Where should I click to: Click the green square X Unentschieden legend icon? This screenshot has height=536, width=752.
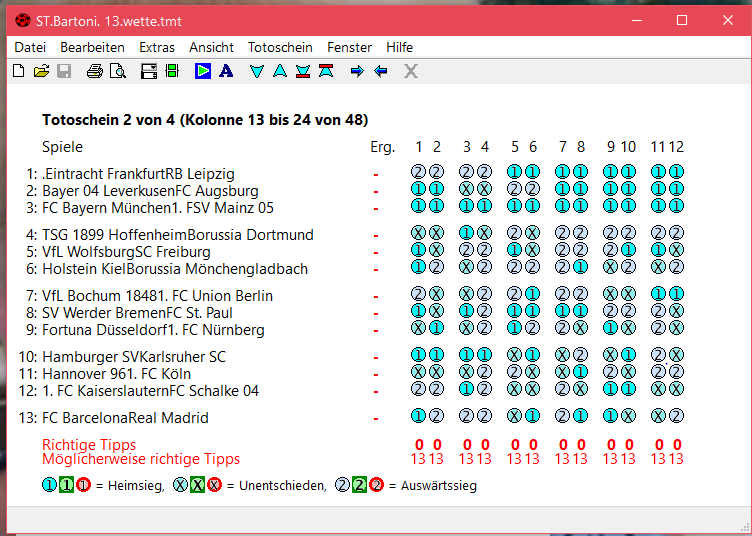(197, 485)
